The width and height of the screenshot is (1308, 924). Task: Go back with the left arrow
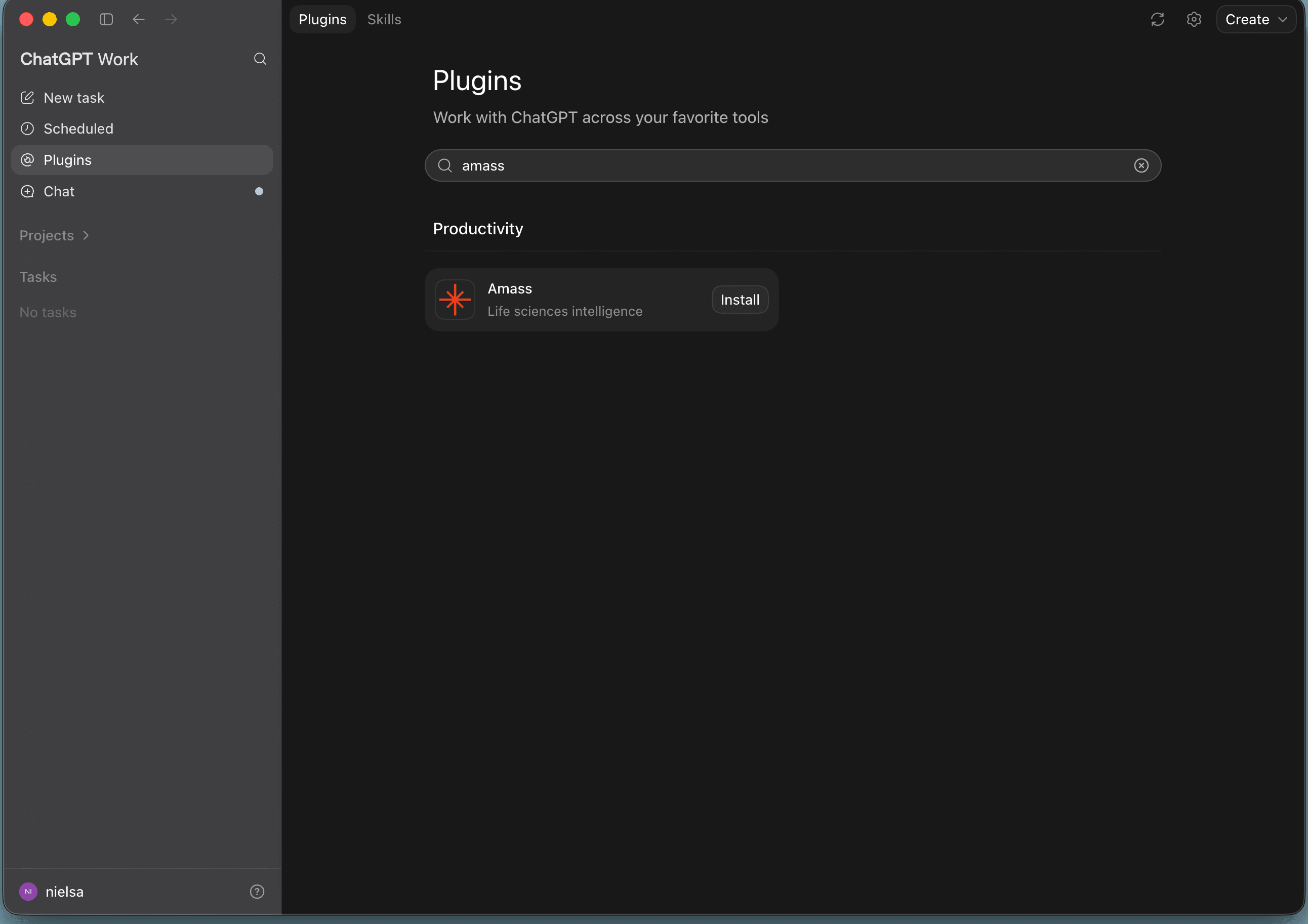[x=138, y=19]
